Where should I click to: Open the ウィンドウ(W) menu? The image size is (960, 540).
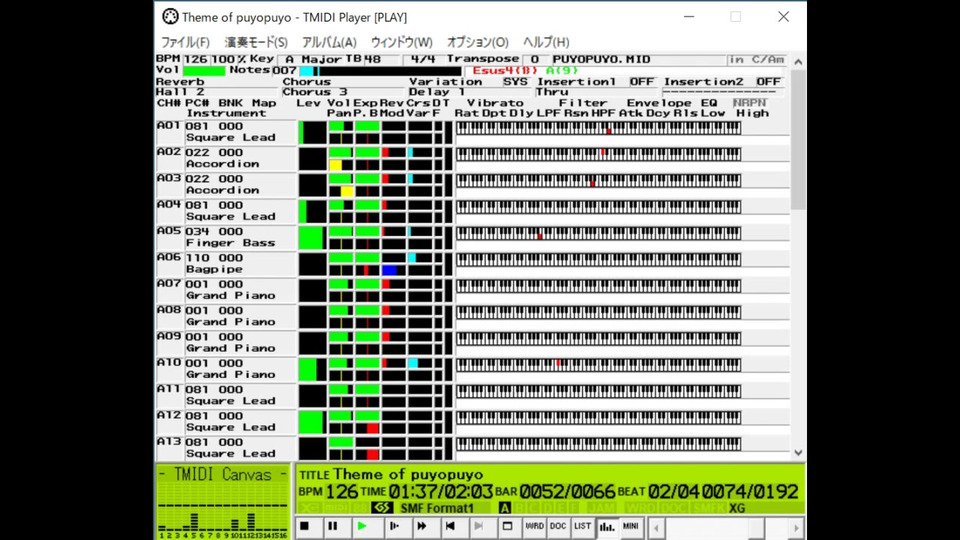(x=402, y=42)
